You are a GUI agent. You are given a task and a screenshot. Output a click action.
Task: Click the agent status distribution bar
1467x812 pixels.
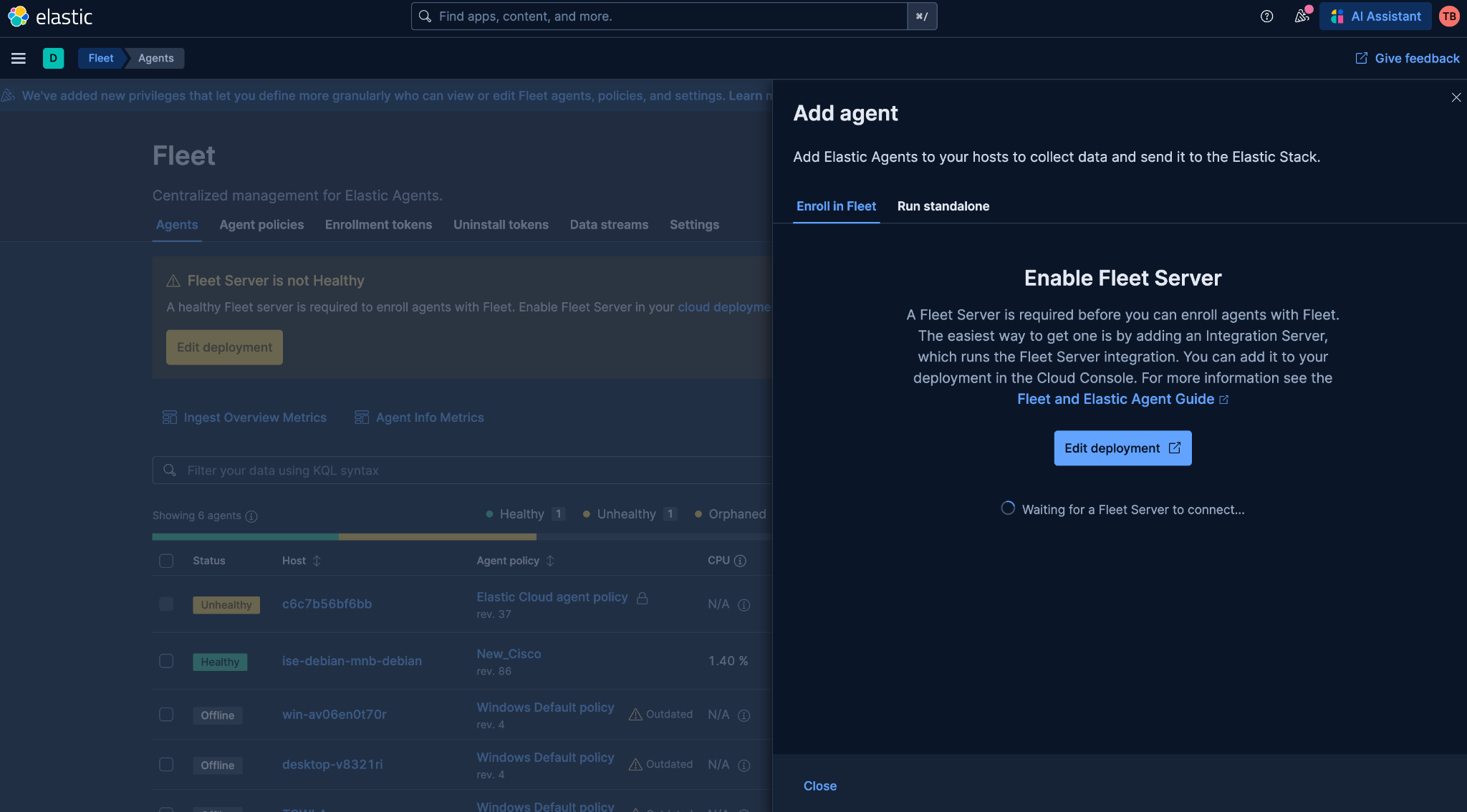coord(462,536)
